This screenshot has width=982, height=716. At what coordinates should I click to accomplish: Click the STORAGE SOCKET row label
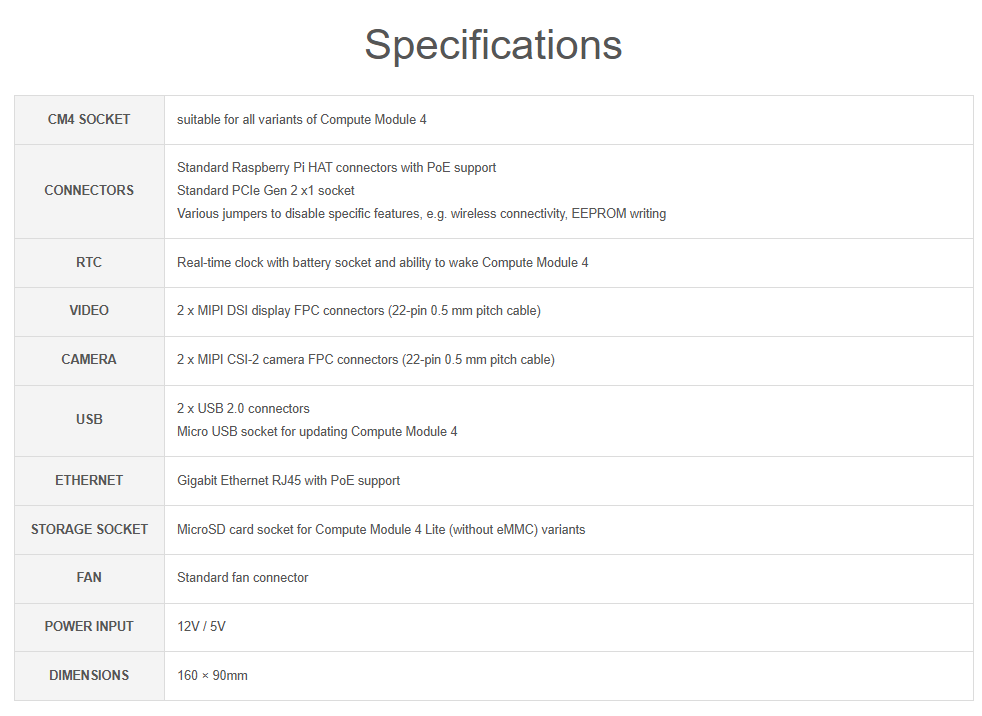[x=89, y=529]
